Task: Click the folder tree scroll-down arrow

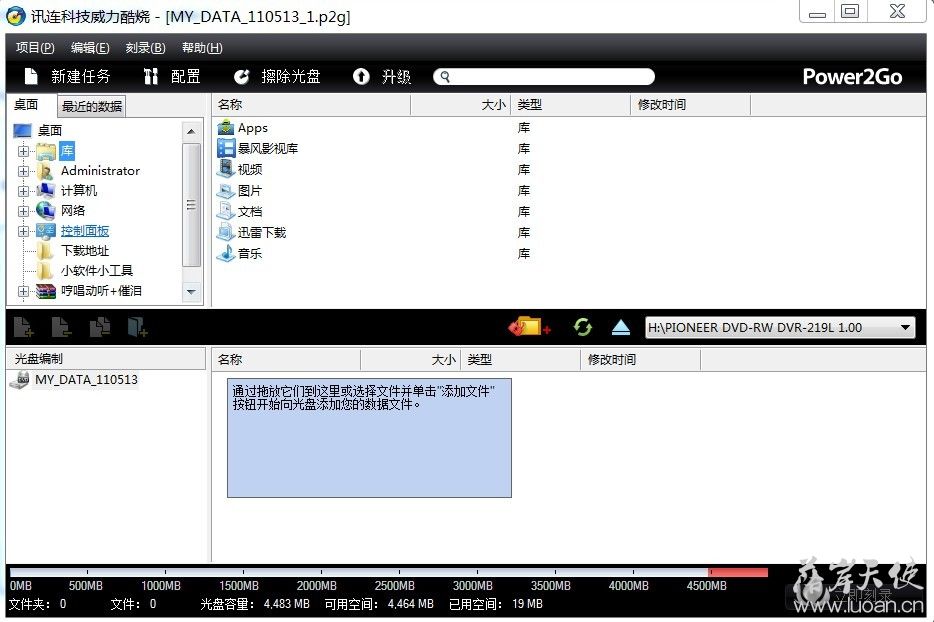Action: tap(191, 292)
